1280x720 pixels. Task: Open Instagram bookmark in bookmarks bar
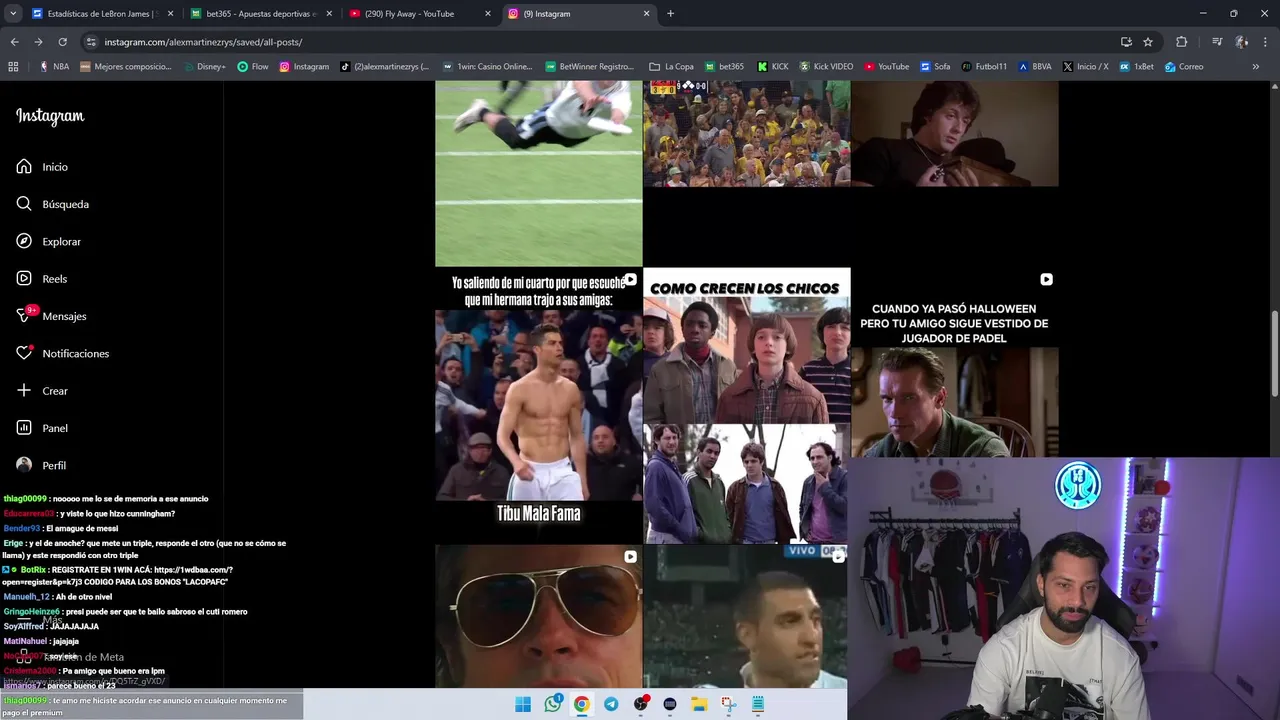click(304, 67)
